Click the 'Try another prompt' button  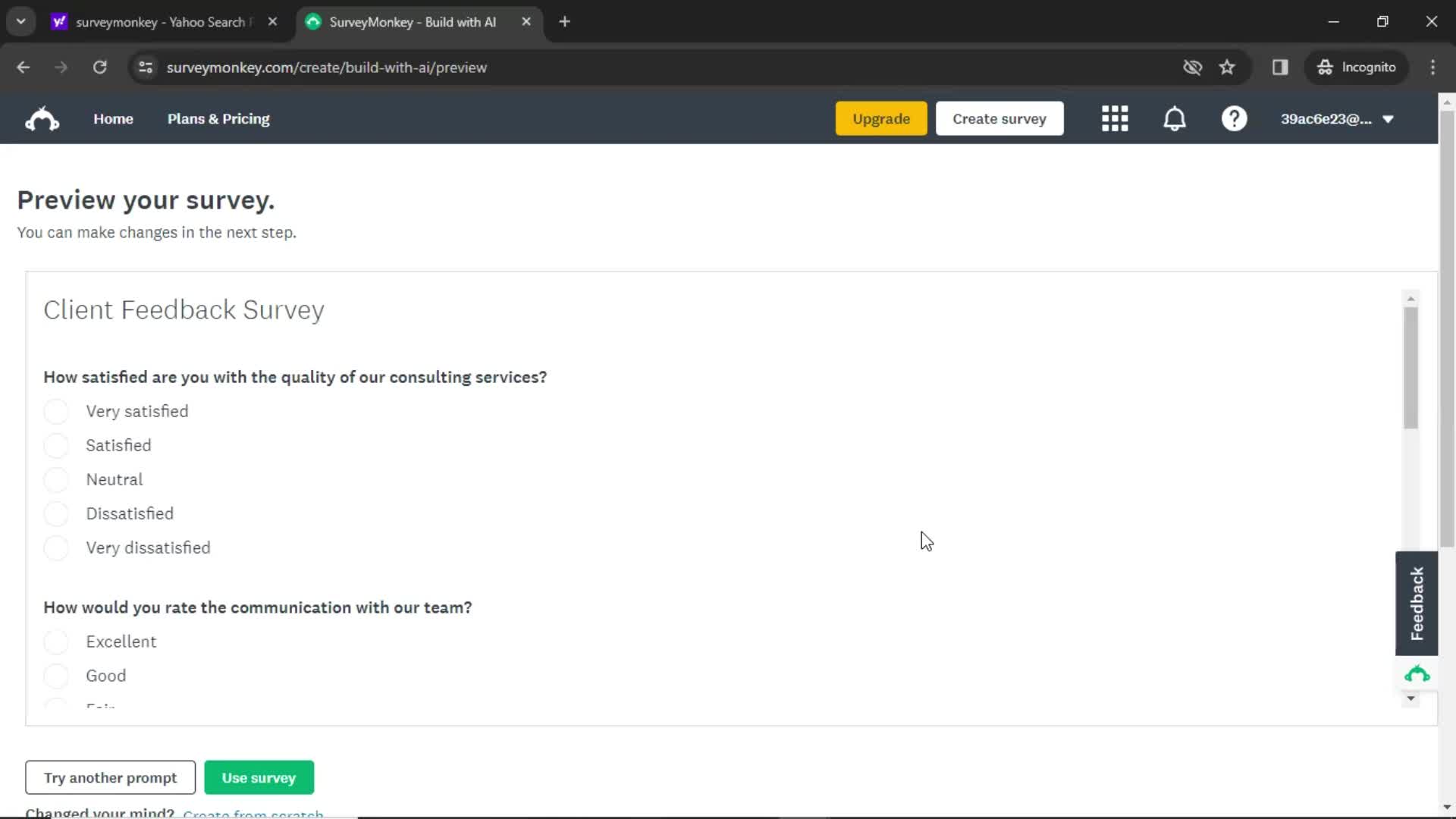pyautogui.click(x=111, y=778)
